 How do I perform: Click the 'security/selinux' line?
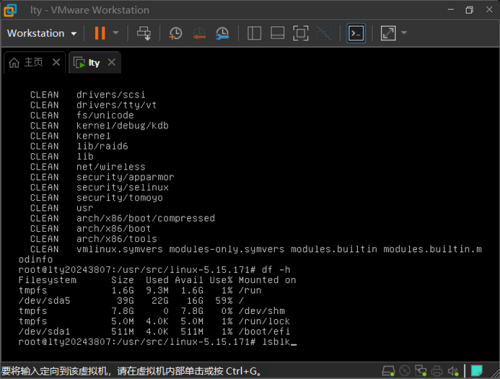point(99,187)
